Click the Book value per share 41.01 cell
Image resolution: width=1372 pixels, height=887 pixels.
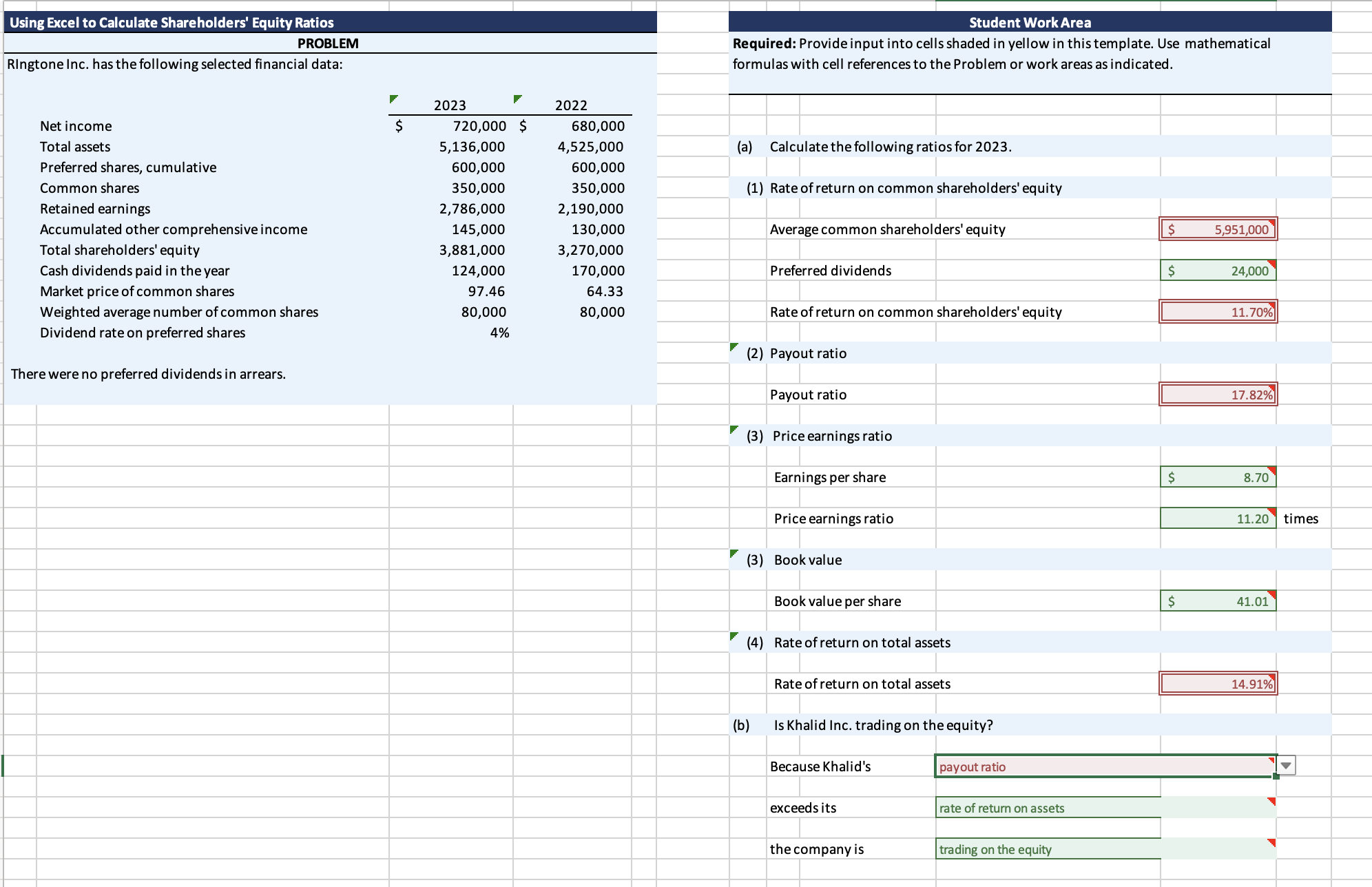[1218, 601]
